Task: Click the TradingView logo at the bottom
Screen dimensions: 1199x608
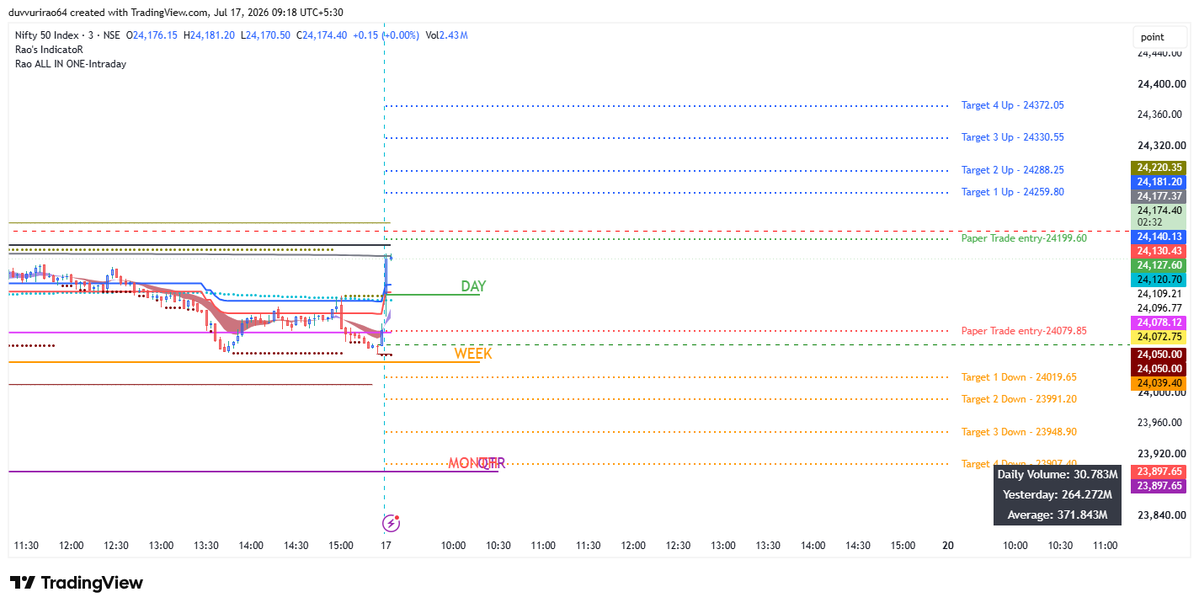Action: [x=76, y=583]
